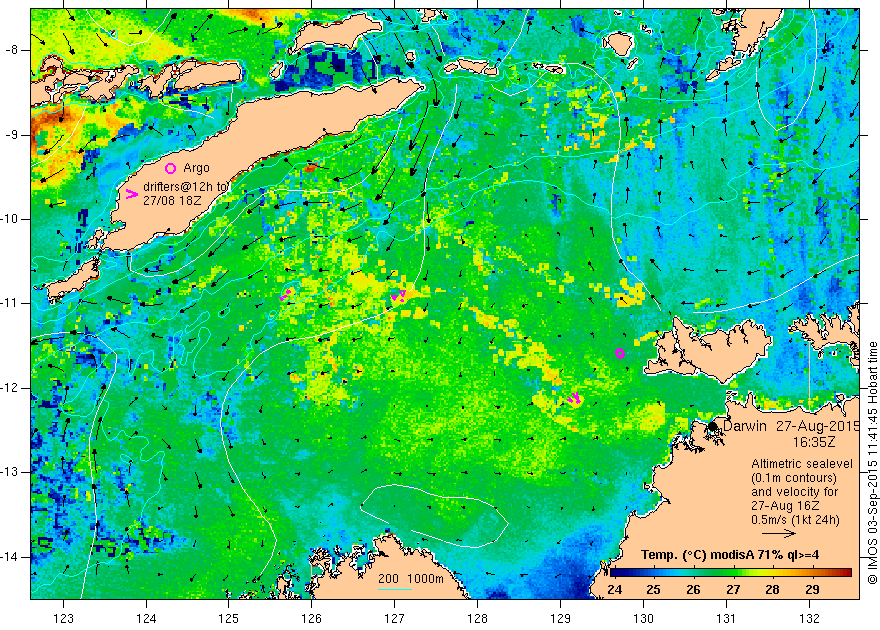Click colorbar tick label '24'
880x630 pixels.
(x=614, y=590)
